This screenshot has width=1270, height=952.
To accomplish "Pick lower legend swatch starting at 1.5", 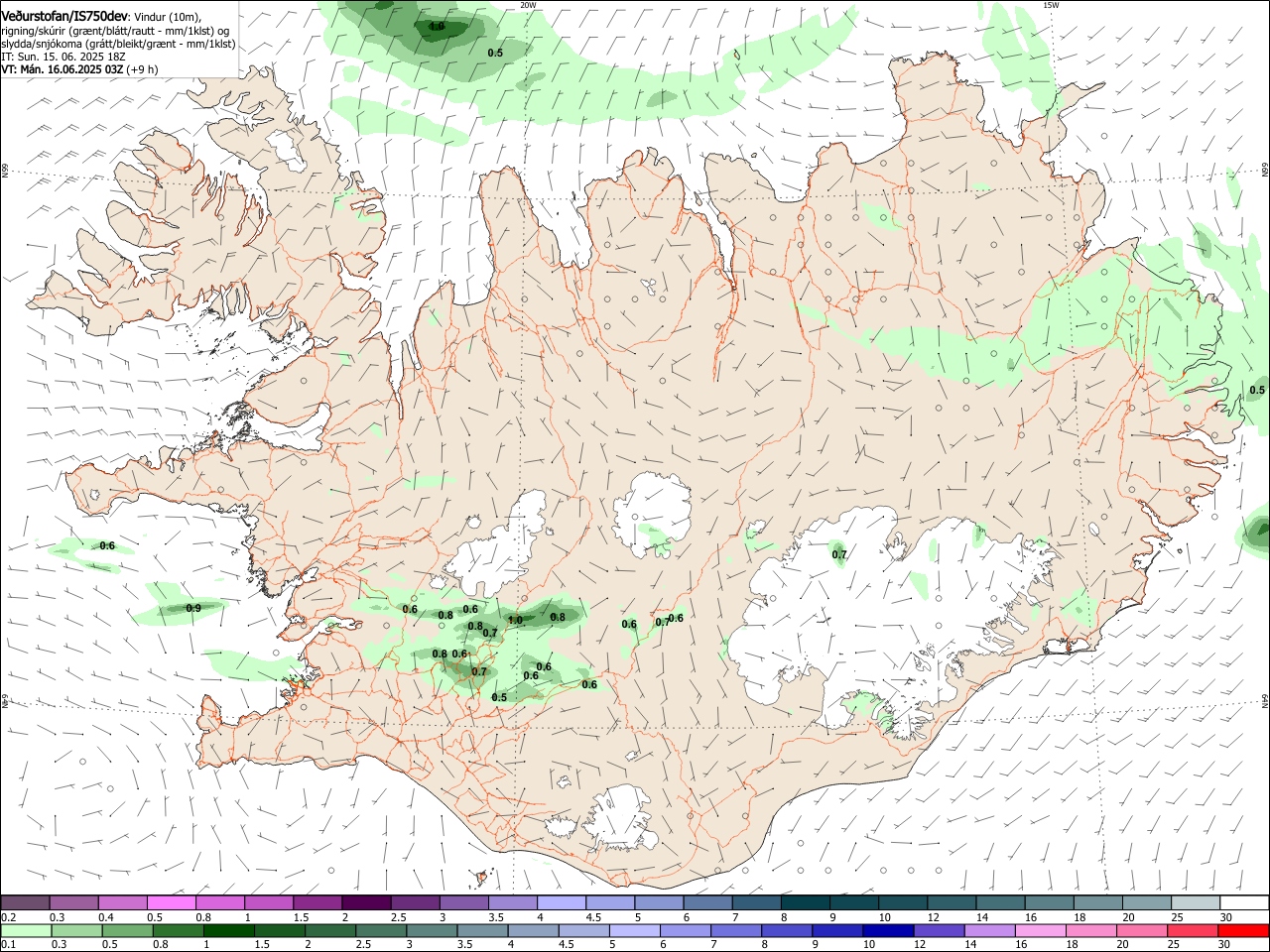I will coord(279,930).
